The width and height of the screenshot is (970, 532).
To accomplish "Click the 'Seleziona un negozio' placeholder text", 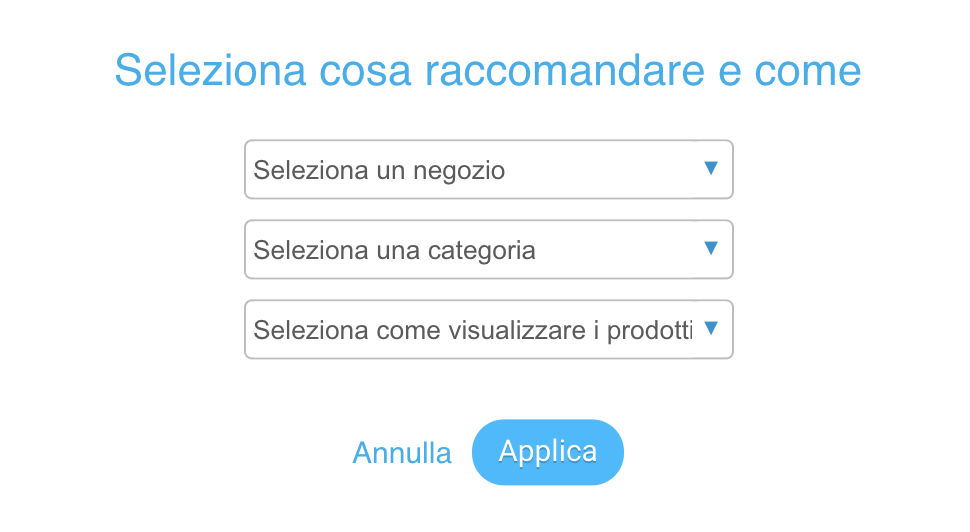I will 379,171.
